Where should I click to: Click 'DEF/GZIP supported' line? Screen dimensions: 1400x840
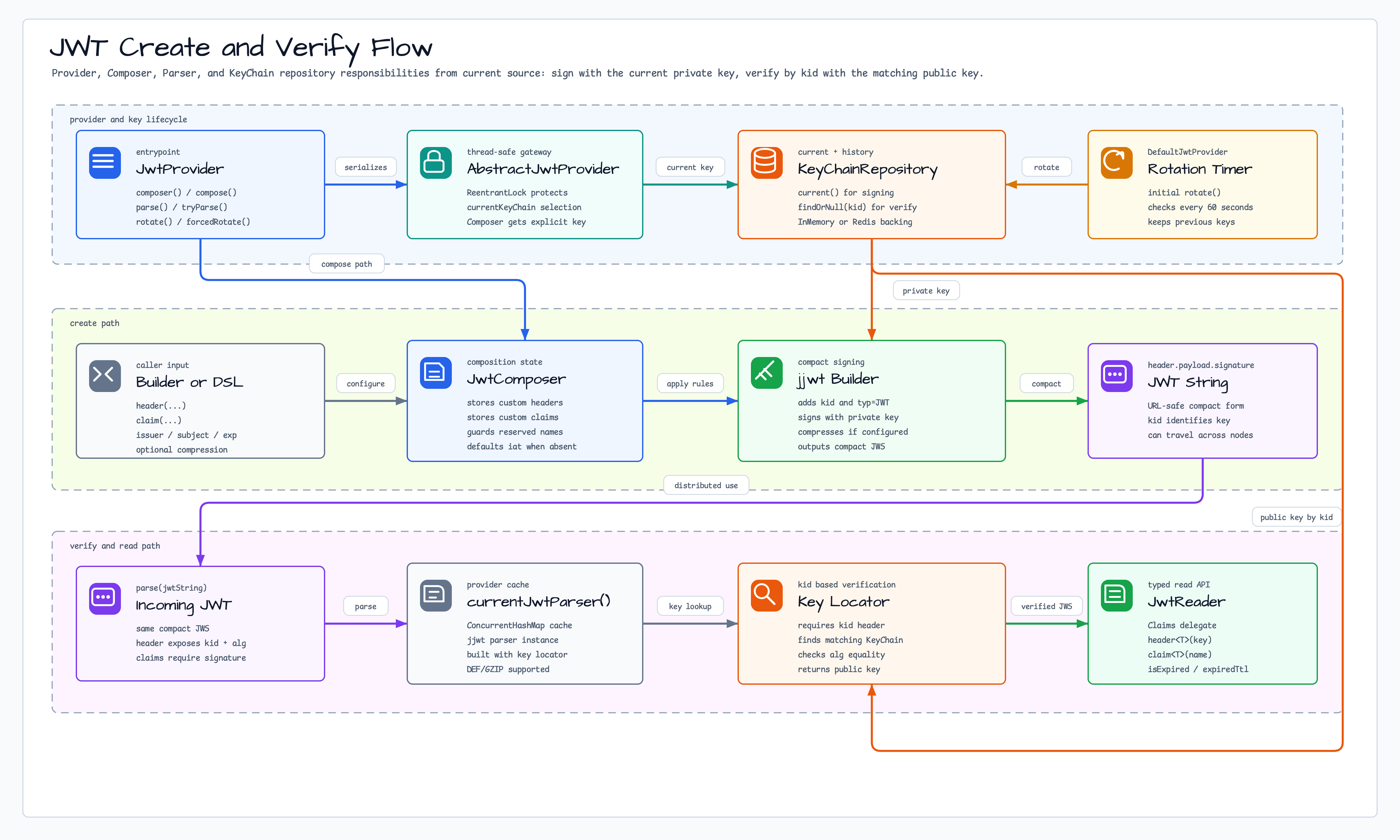pyautogui.click(x=507, y=669)
